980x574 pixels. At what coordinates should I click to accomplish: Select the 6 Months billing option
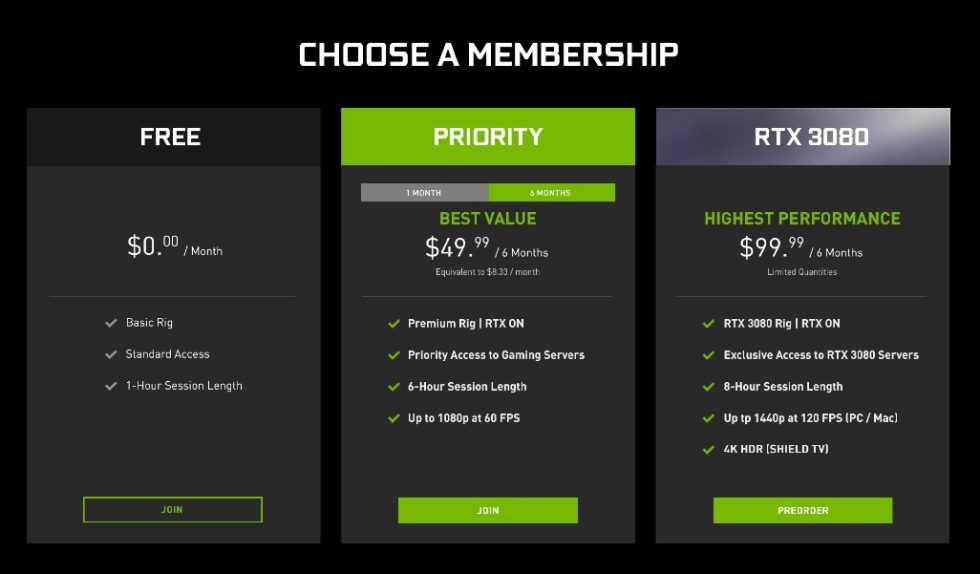pyautogui.click(x=551, y=193)
